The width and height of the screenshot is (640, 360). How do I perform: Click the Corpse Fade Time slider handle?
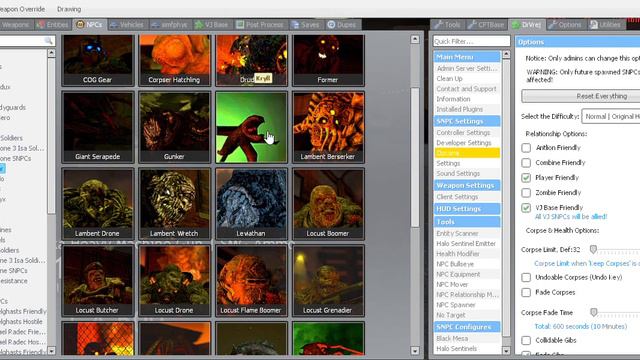pyautogui.click(x=593, y=313)
